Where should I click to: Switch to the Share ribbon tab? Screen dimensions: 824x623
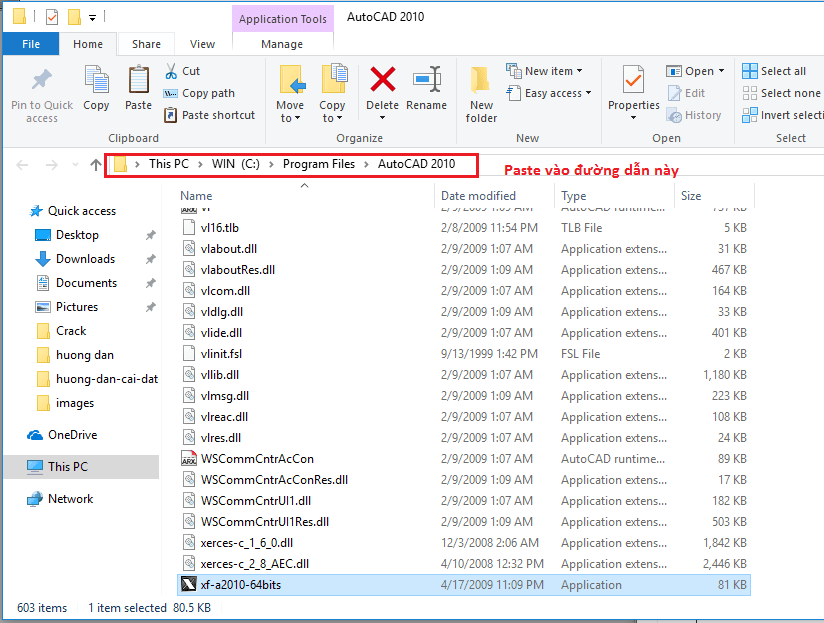146,44
